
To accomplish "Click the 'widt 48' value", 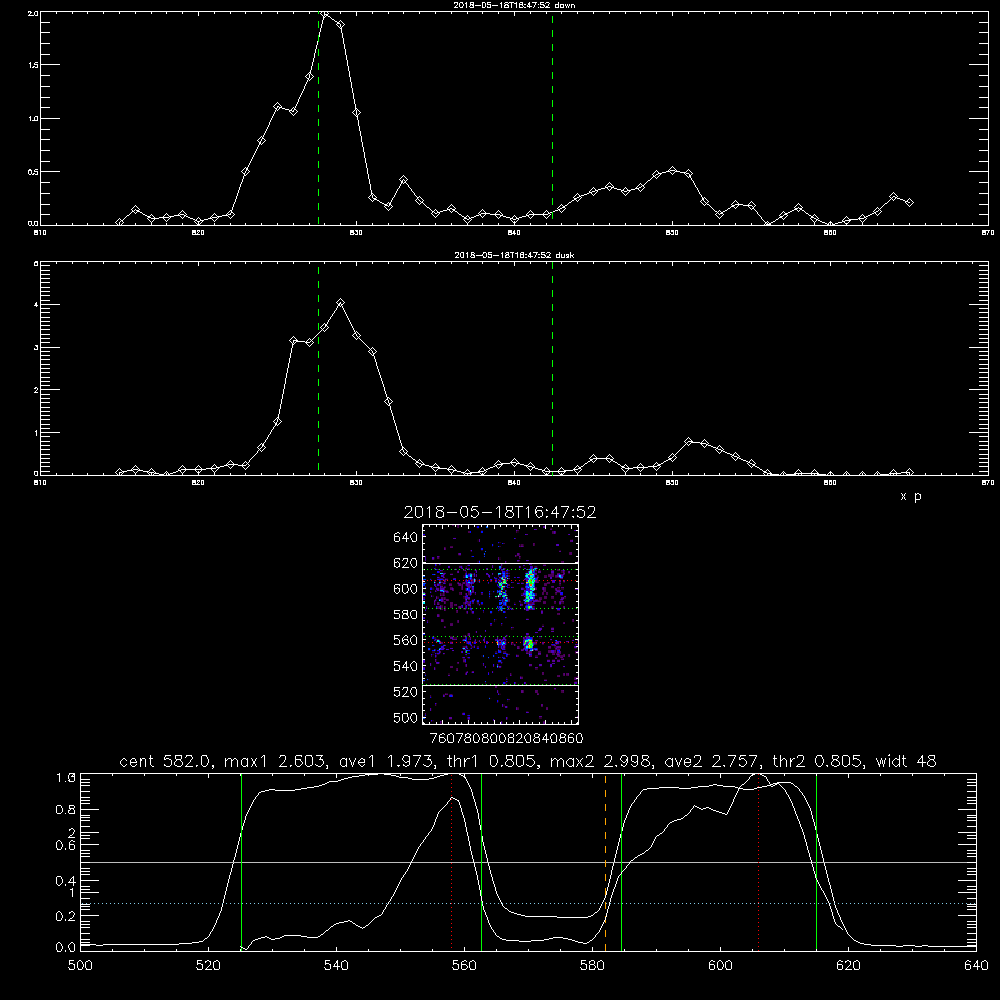I will click(x=908, y=761).
